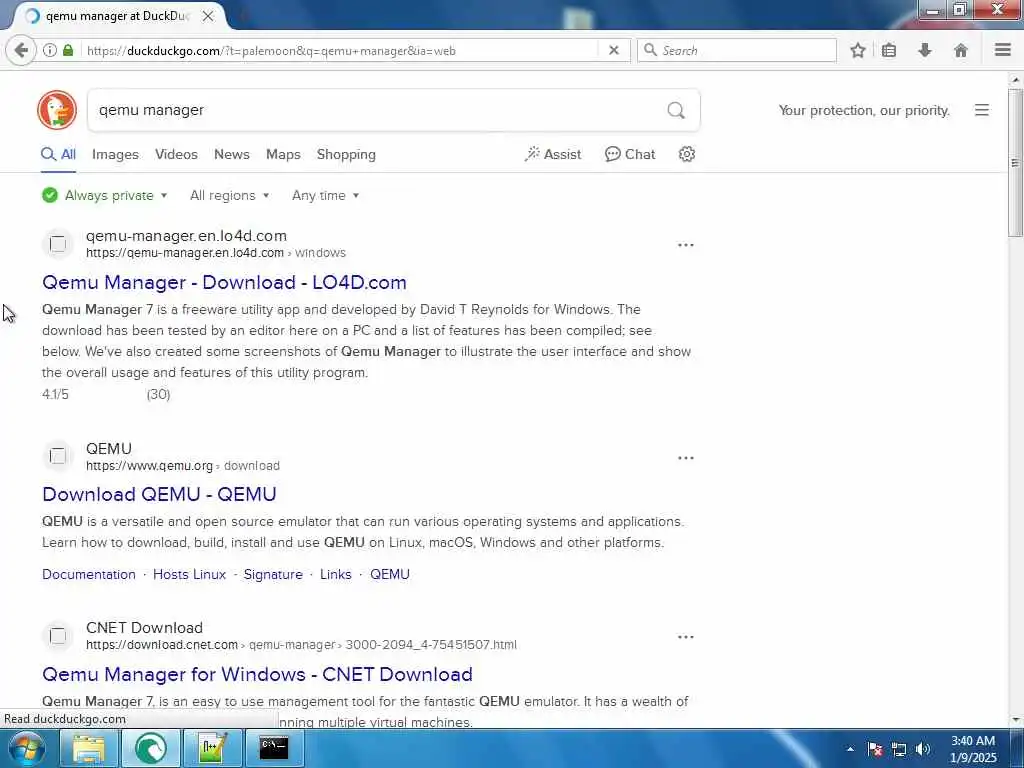
Task: Switch to the Shopping tab
Action: click(346, 154)
